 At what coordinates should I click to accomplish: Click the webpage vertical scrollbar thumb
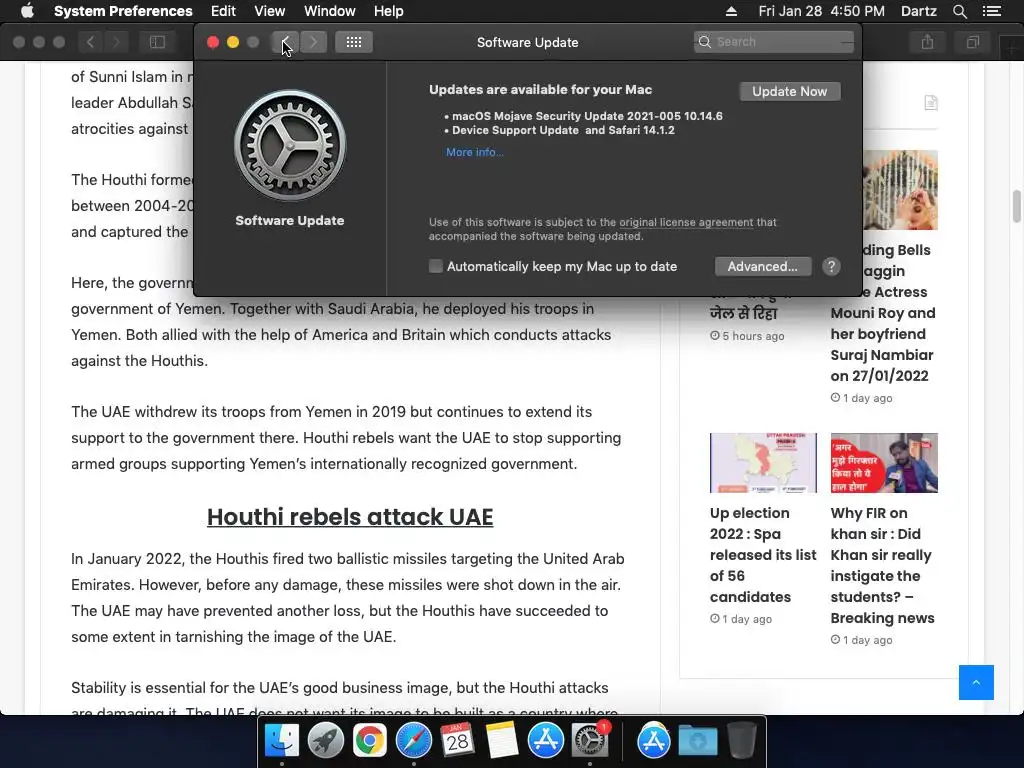(x=1017, y=207)
